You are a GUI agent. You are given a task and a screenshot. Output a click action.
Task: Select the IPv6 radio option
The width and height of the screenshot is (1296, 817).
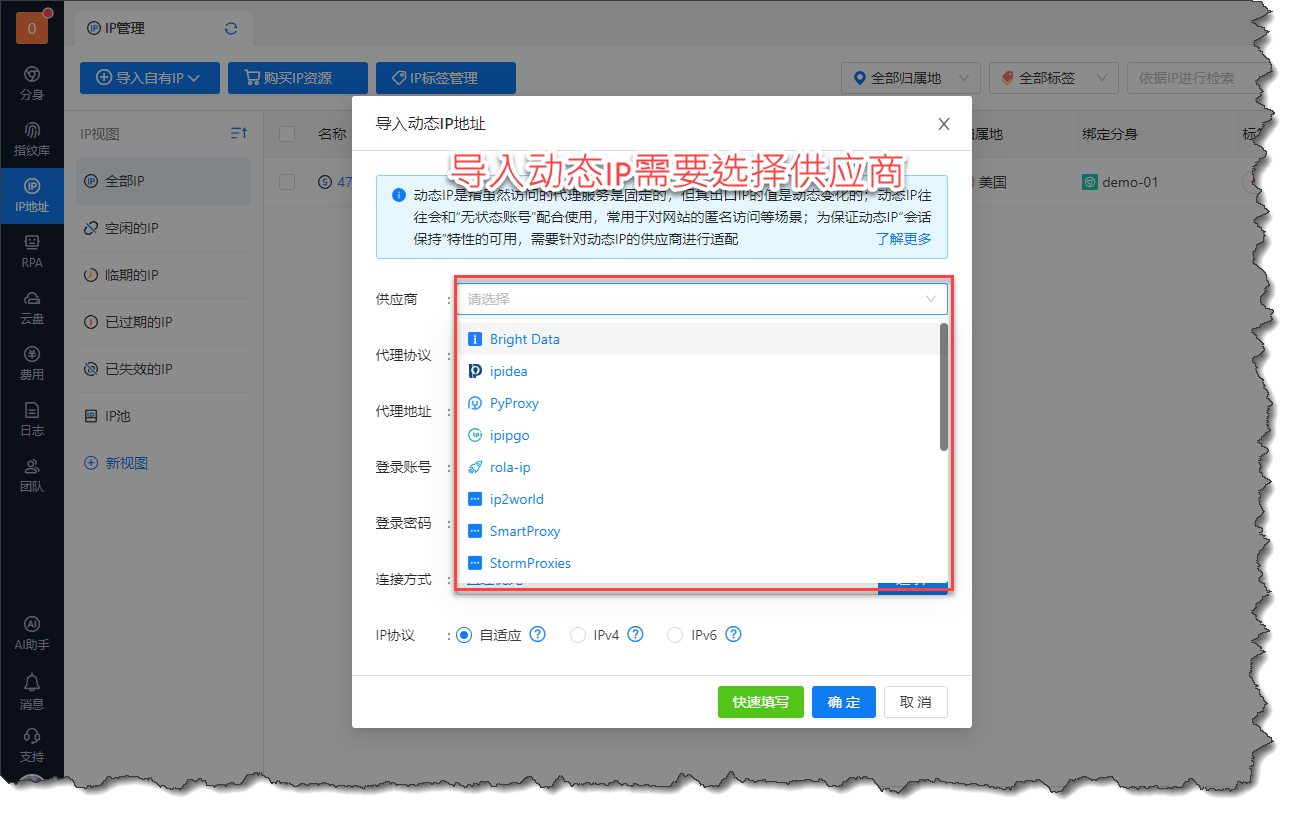[675, 634]
